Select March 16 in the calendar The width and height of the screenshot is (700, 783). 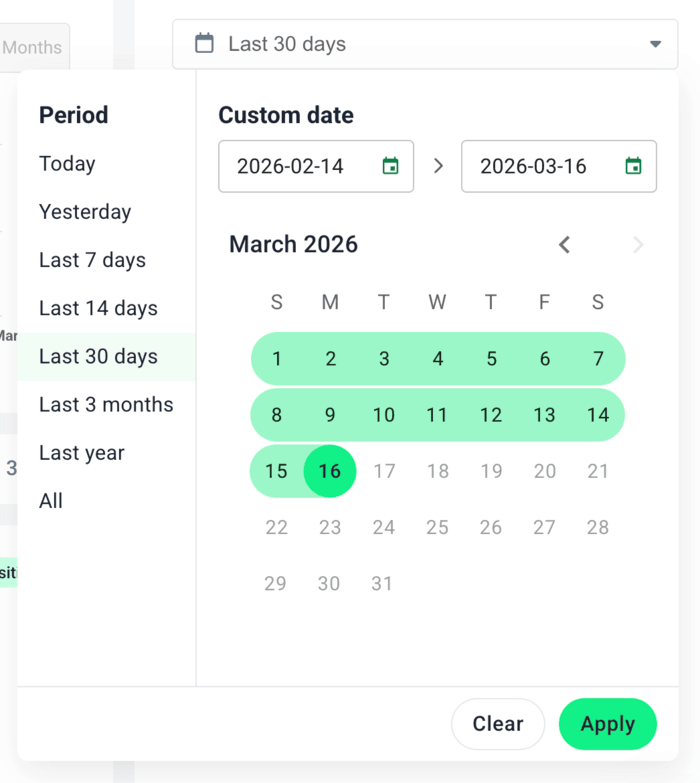330,471
